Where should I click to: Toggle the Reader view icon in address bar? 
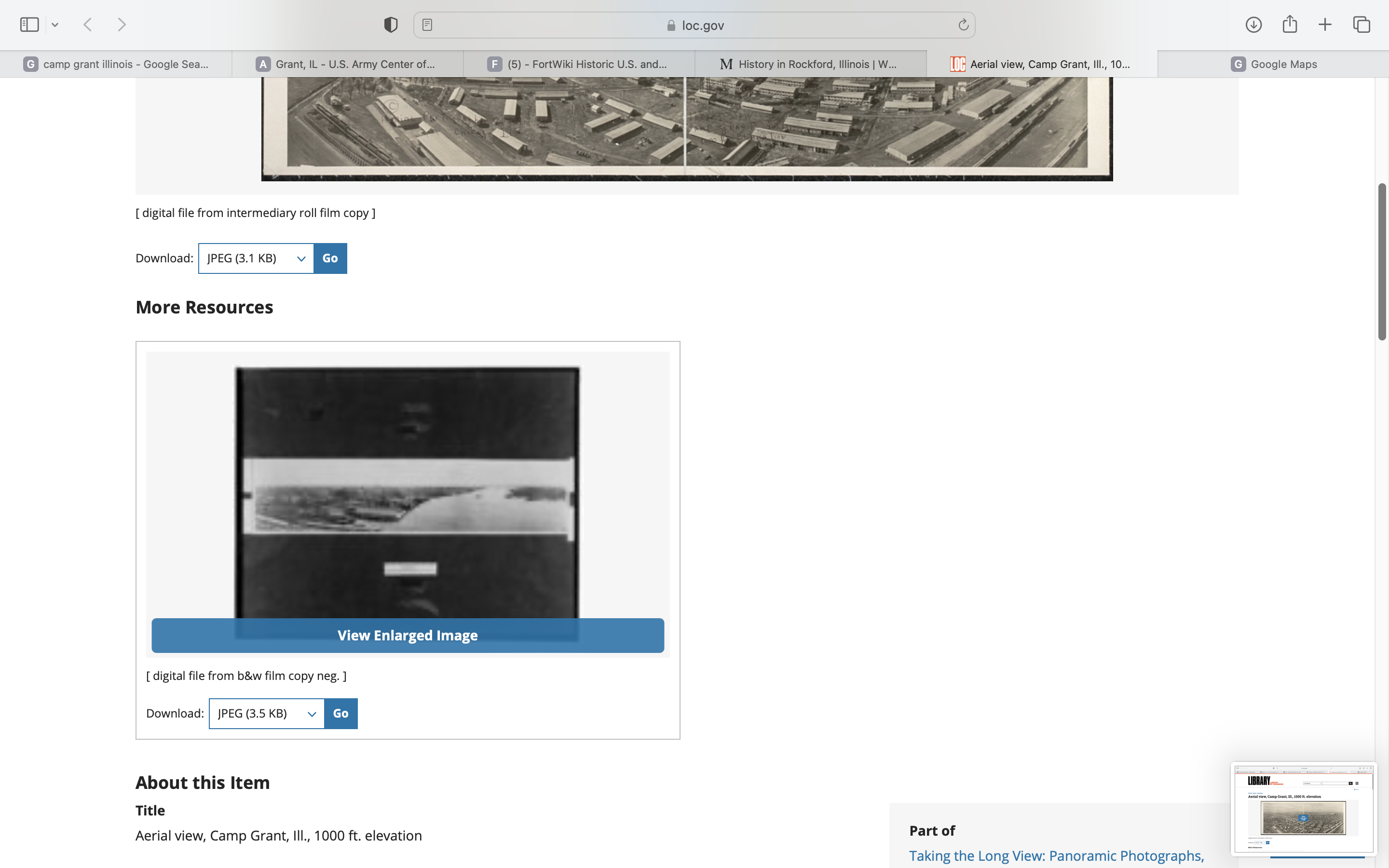tap(427, 25)
